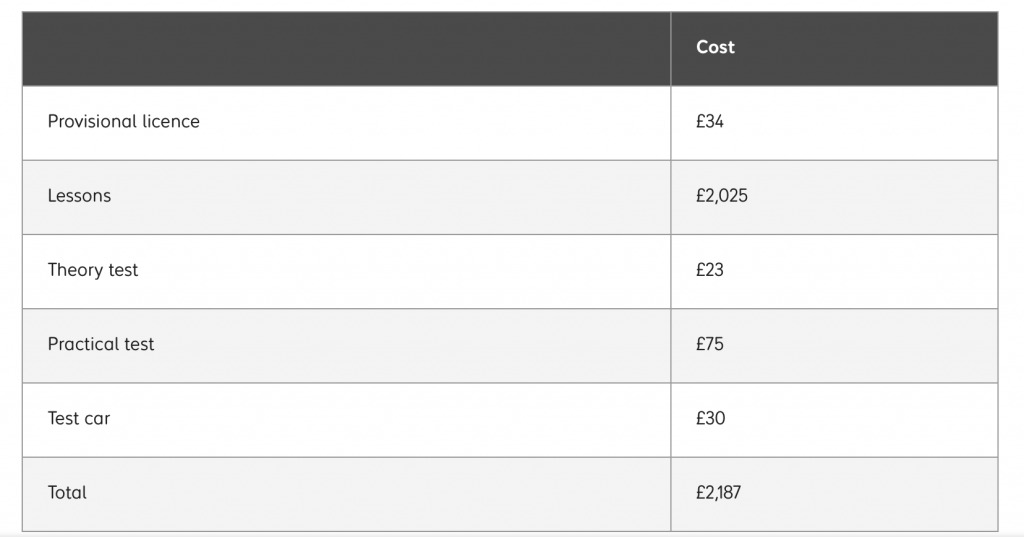
Task: Click blank area in Lessons cost cell
Action: 875,197
